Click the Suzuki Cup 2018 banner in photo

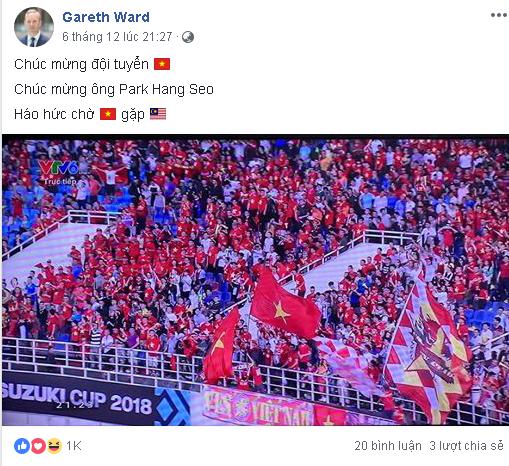[x=77, y=398]
